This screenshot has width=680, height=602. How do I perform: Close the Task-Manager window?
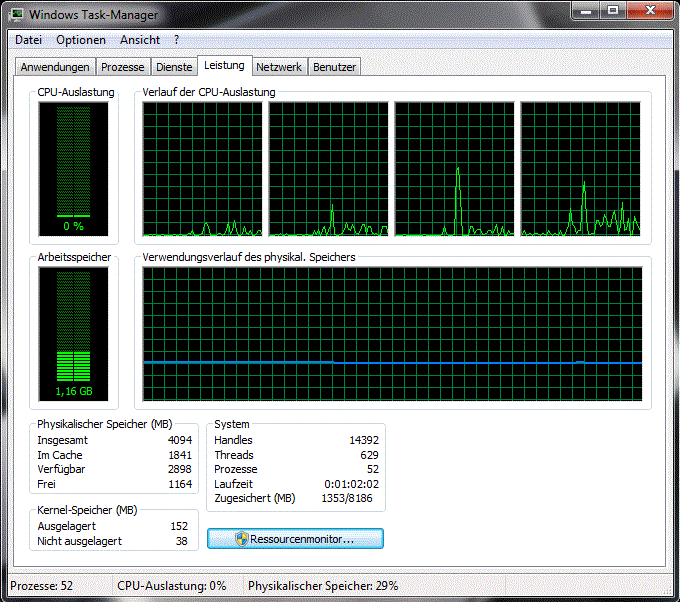tap(650, 10)
